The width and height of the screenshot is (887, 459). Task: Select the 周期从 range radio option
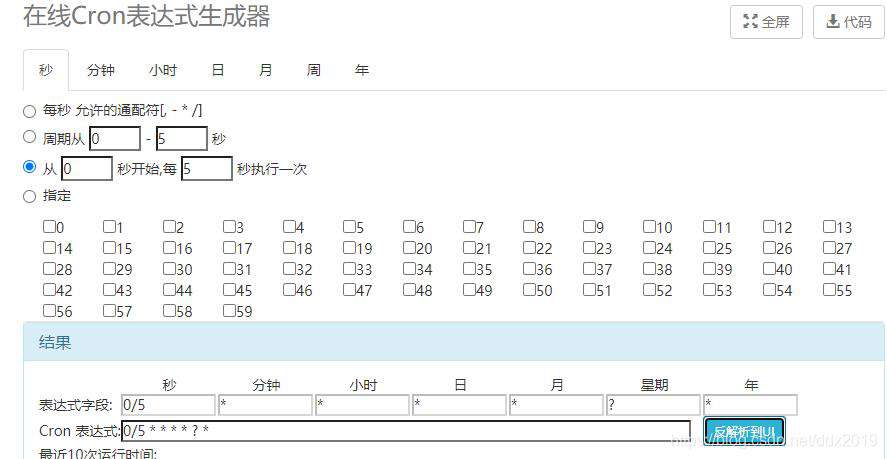pyautogui.click(x=29, y=137)
